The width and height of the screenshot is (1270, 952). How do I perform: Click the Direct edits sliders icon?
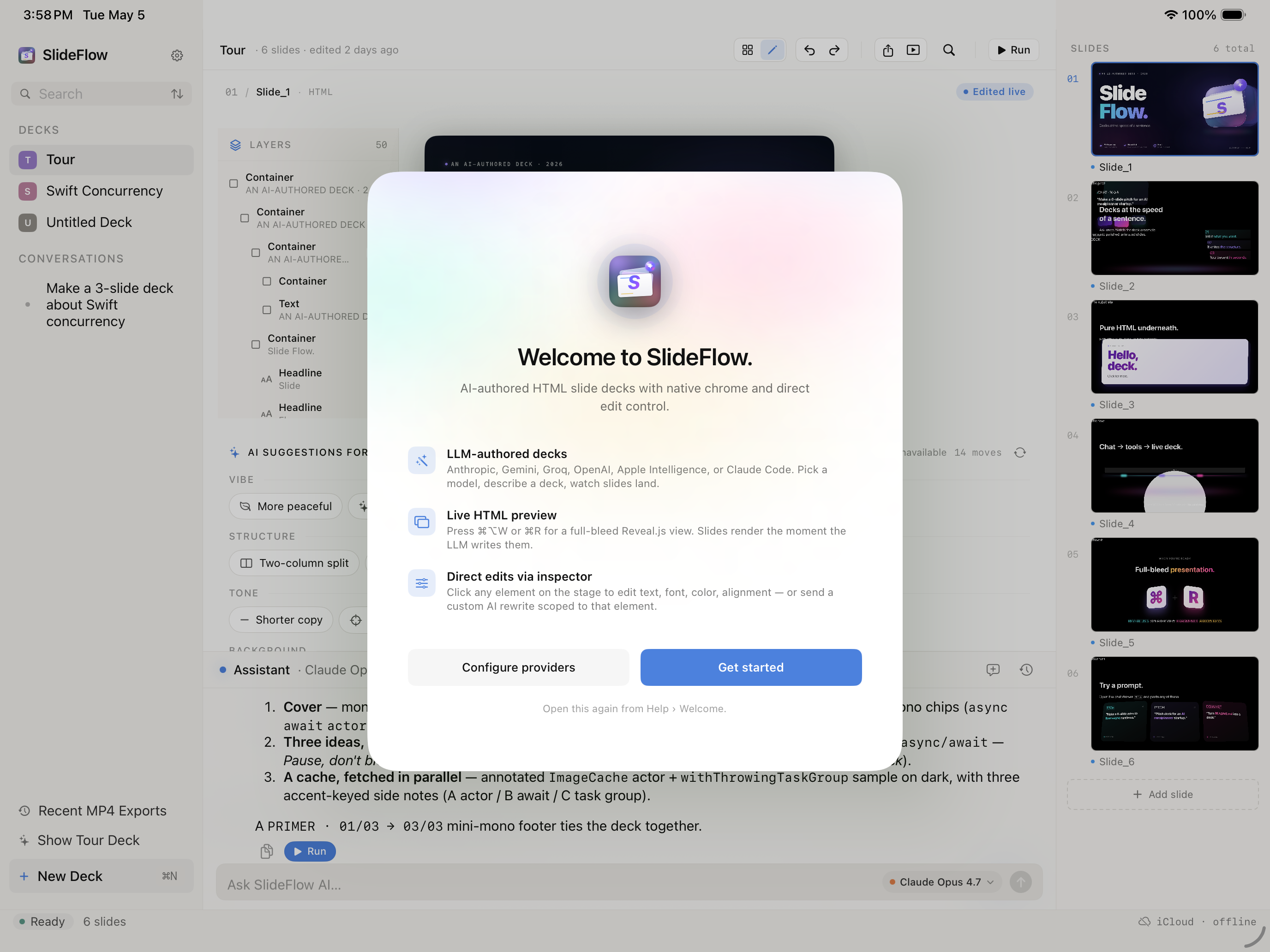(x=421, y=583)
